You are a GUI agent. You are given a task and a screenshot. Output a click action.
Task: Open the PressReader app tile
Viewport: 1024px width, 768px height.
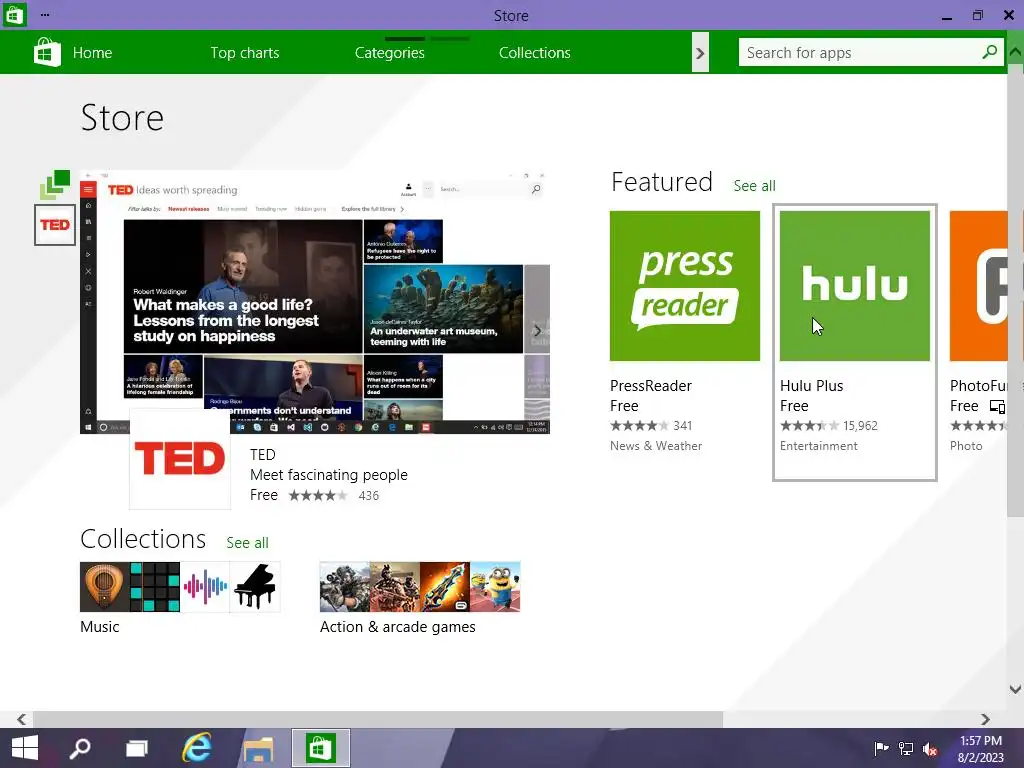pyautogui.click(x=684, y=285)
